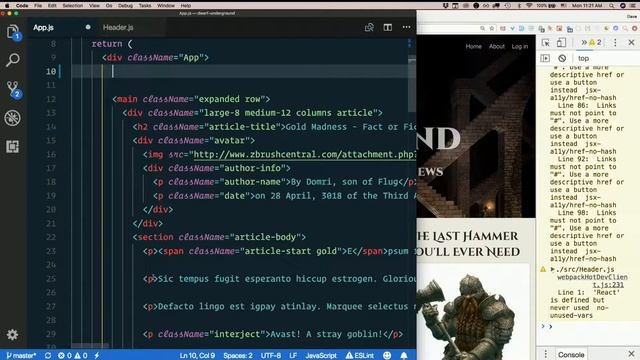This screenshot has width=640, height=360.
Task: Open the Source Control view with badge 2
Action: (13, 89)
